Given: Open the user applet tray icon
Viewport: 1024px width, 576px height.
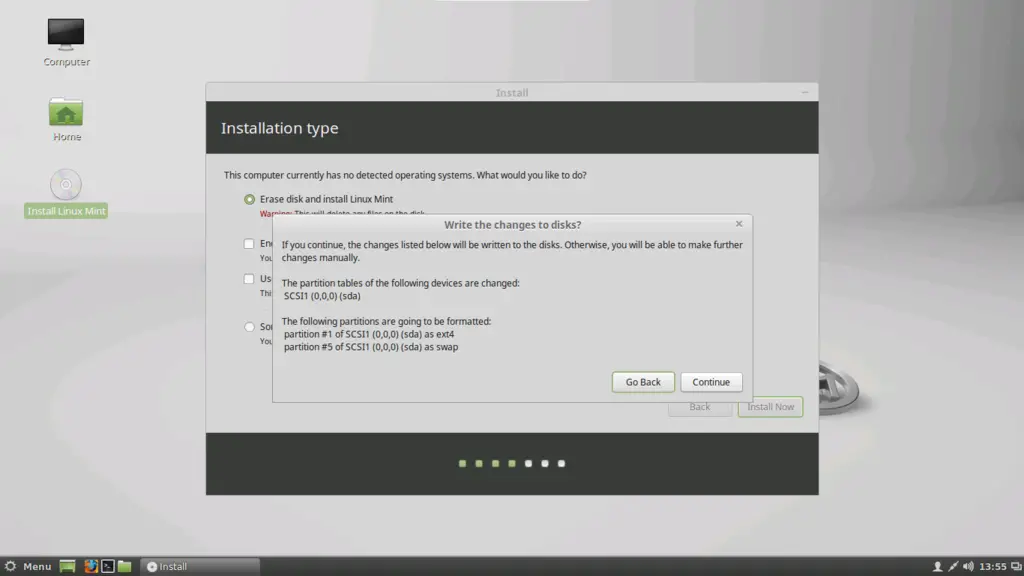Looking at the screenshot, I should coord(937,566).
